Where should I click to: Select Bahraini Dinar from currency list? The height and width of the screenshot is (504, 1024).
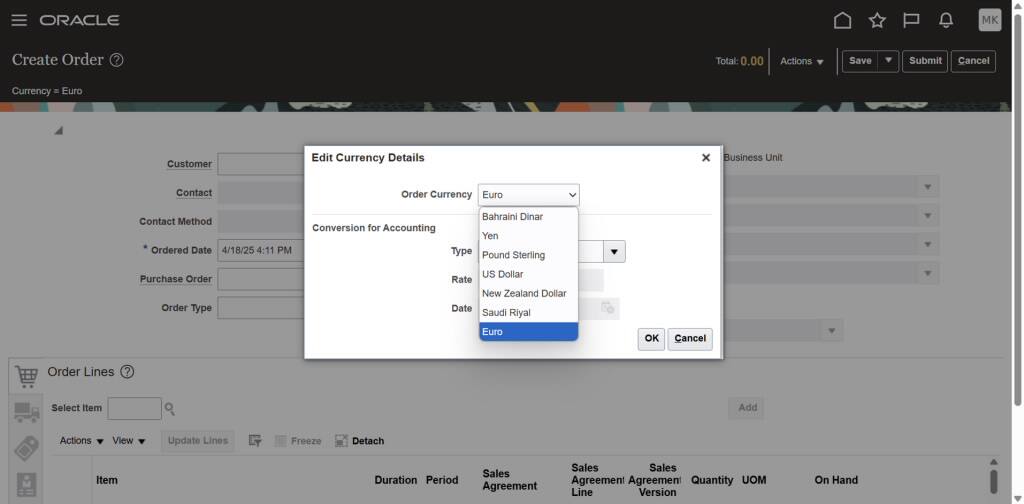pyautogui.click(x=528, y=217)
